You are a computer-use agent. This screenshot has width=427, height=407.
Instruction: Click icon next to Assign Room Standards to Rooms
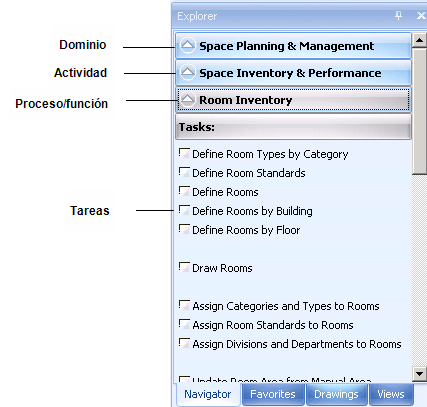click(x=184, y=324)
